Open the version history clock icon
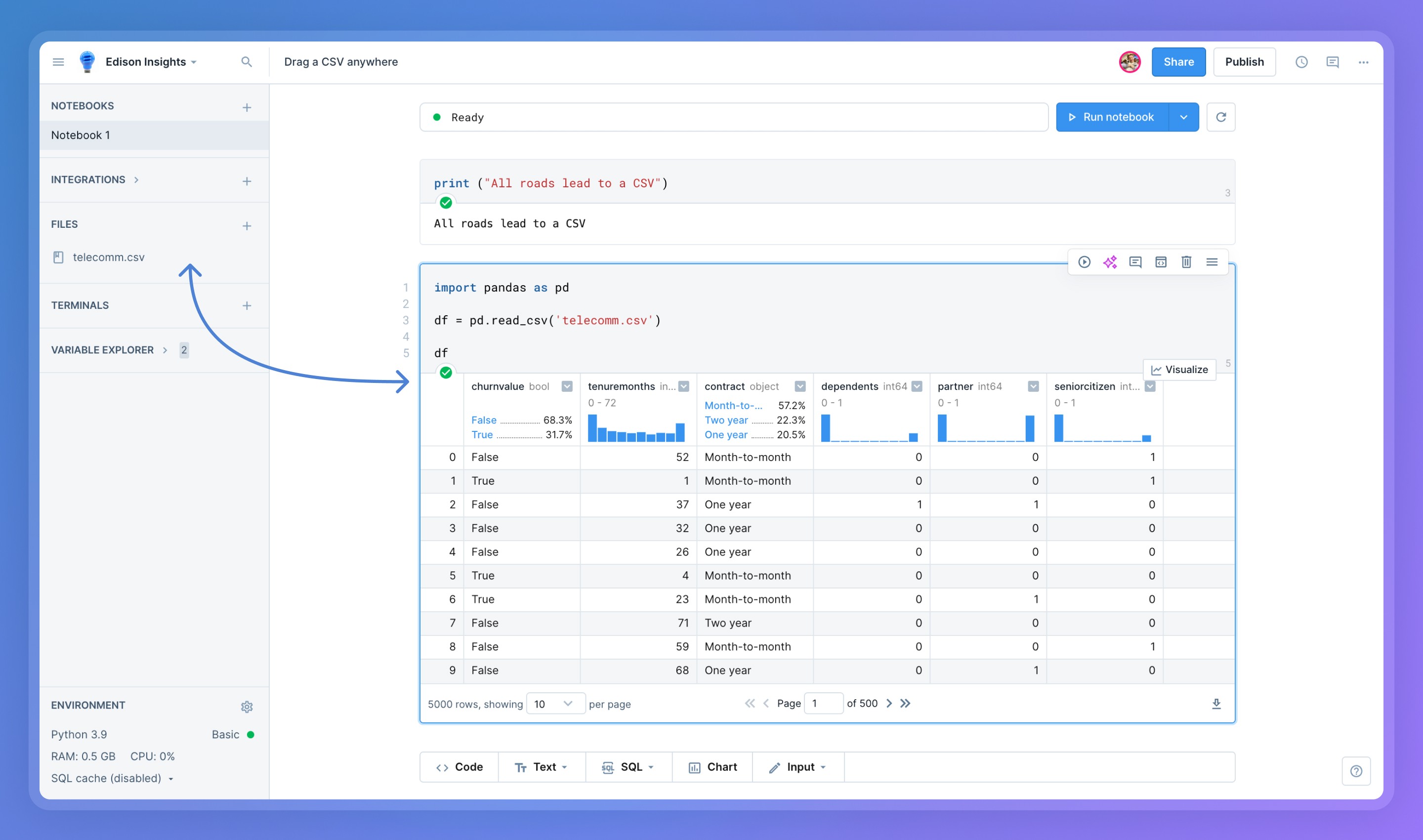Image resolution: width=1423 pixels, height=840 pixels. 1301,62
